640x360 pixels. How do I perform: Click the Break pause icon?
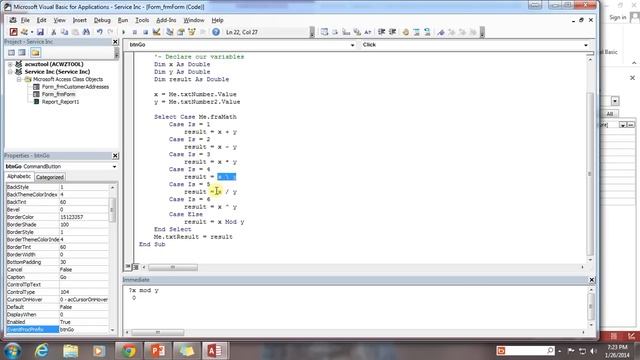tap(135, 32)
